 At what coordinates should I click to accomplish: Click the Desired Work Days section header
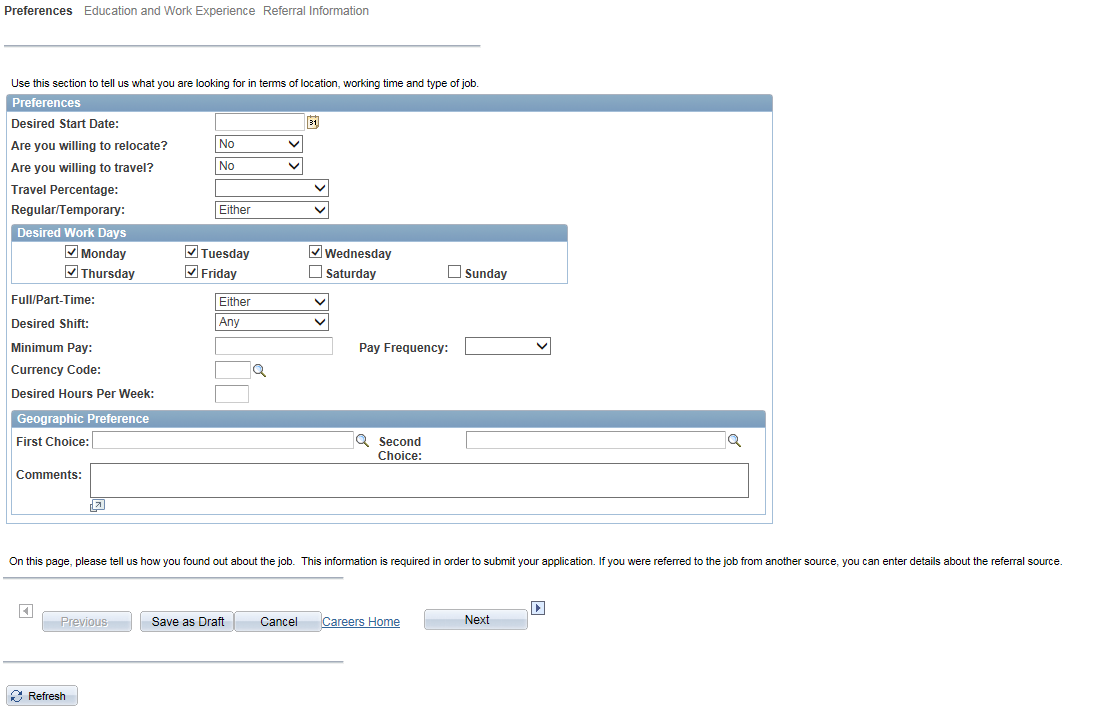(x=289, y=233)
